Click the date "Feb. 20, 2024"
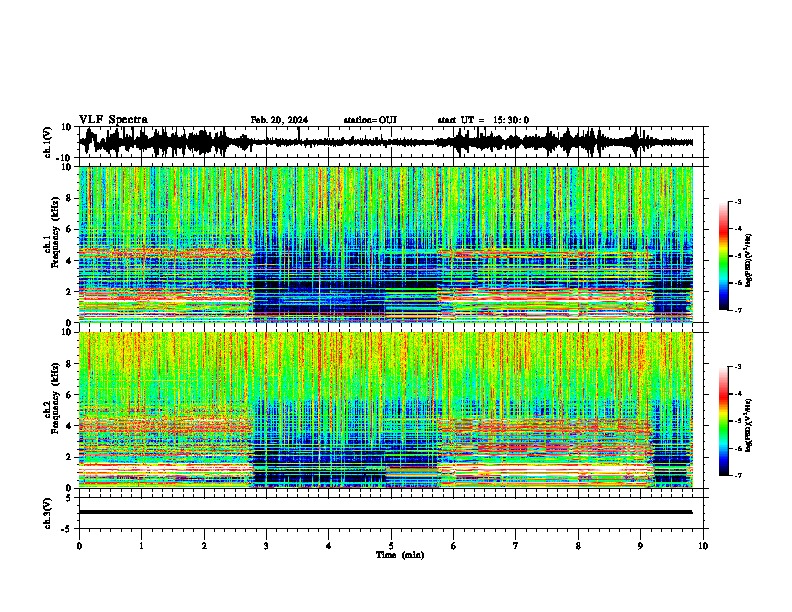 click(x=279, y=120)
